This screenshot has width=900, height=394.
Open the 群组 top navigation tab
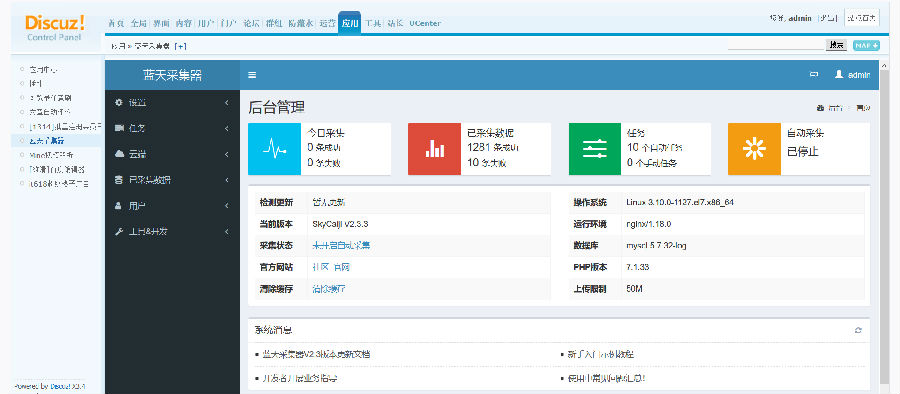coord(274,24)
